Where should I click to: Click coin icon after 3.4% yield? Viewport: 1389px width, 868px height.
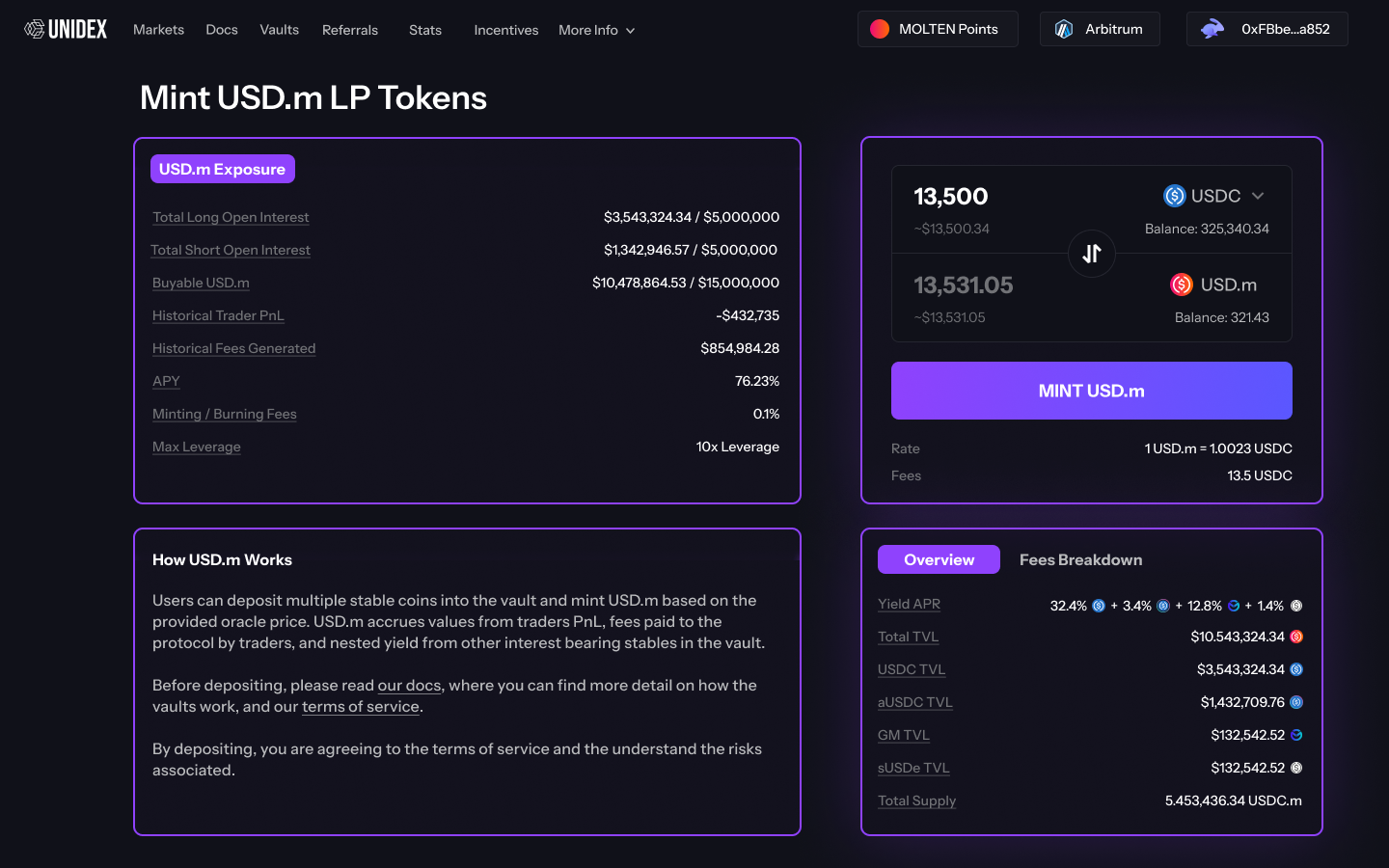click(x=1163, y=606)
